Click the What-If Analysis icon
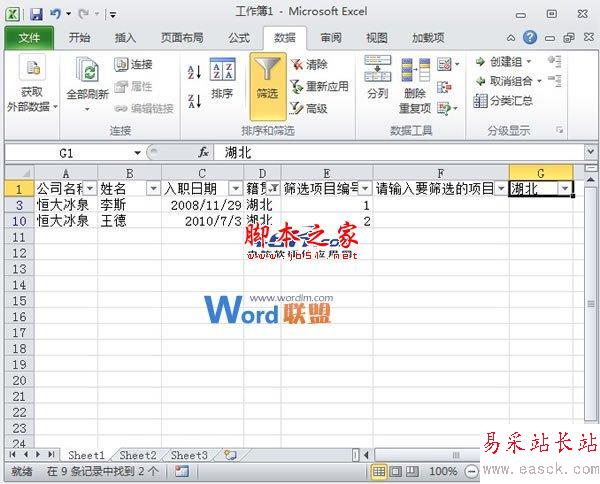The width and height of the screenshot is (600, 484). (444, 109)
